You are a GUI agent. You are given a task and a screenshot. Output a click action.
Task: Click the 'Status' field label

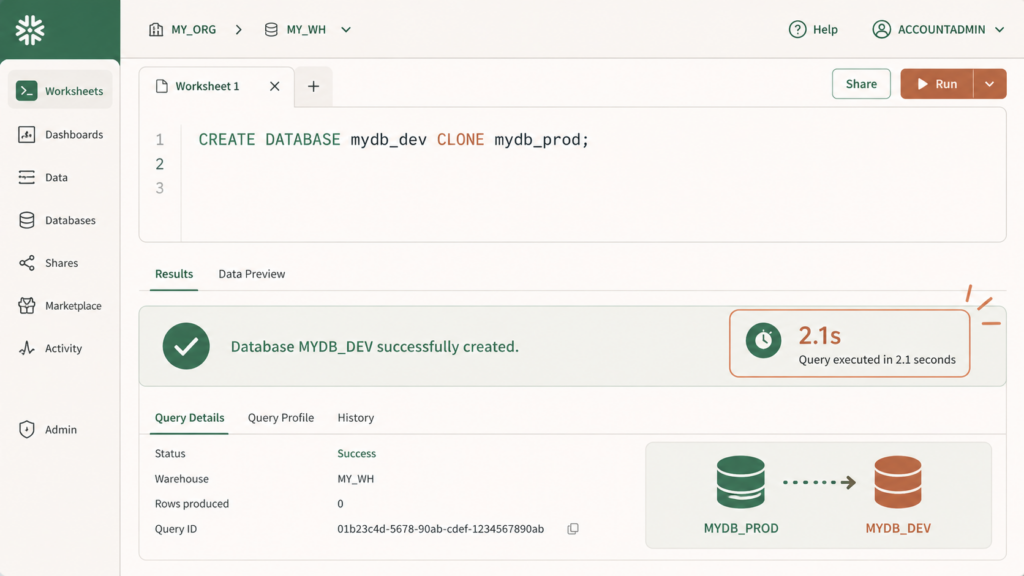click(x=170, y=453)
